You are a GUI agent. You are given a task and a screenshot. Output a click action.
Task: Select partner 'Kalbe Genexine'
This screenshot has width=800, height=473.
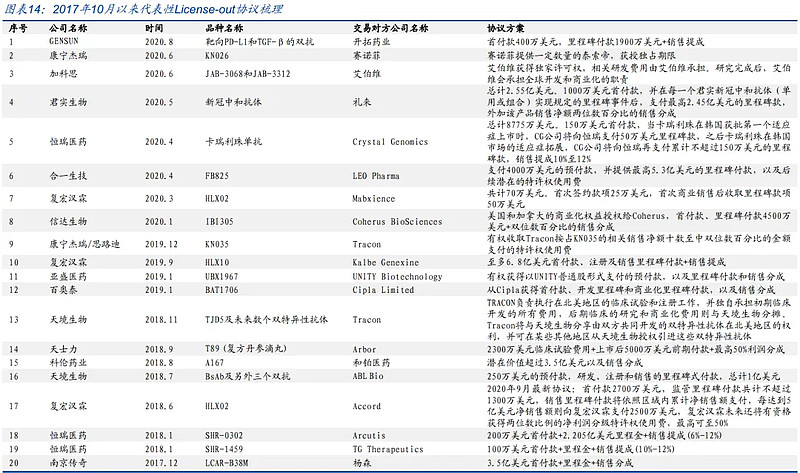coord(386,262)
